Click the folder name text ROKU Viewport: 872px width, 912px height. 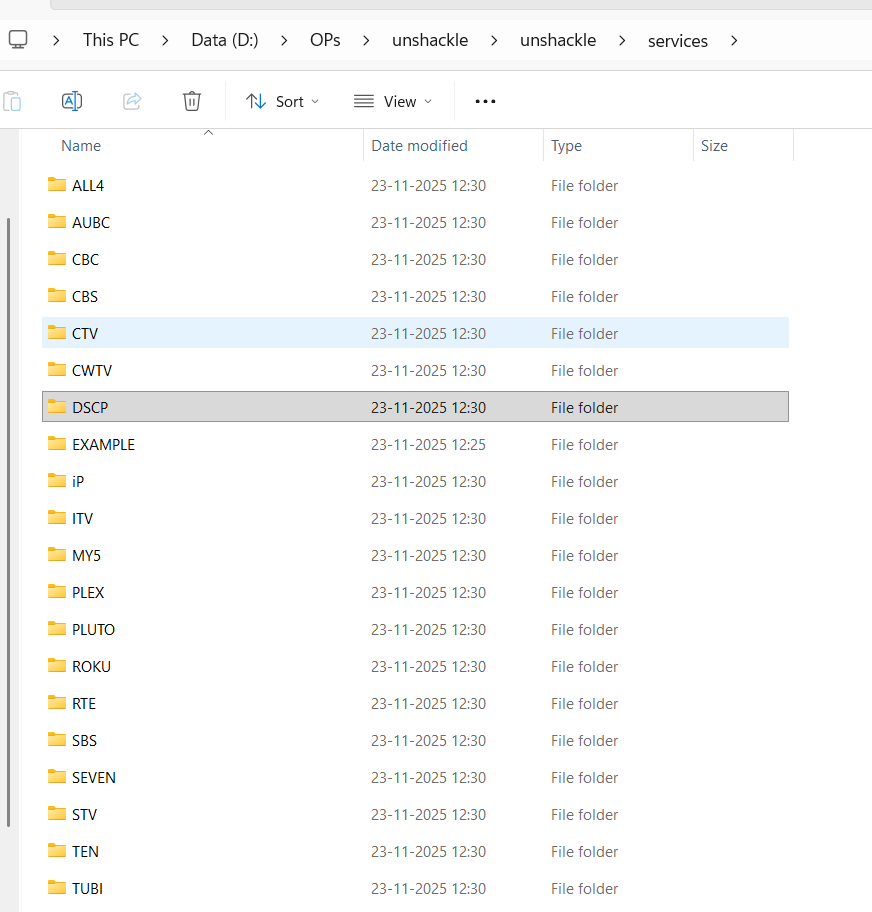pyautogui.click(x=91, y=667)
